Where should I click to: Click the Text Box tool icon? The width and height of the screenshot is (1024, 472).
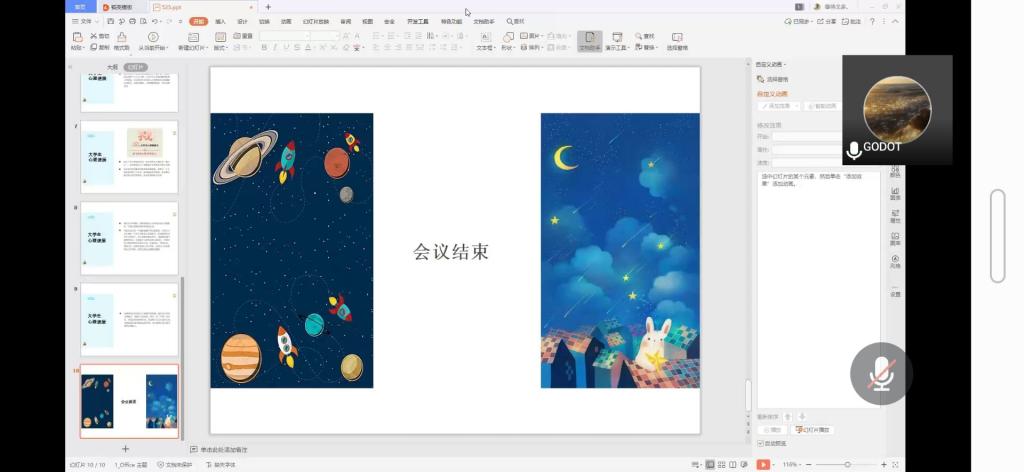pos(484,38)
